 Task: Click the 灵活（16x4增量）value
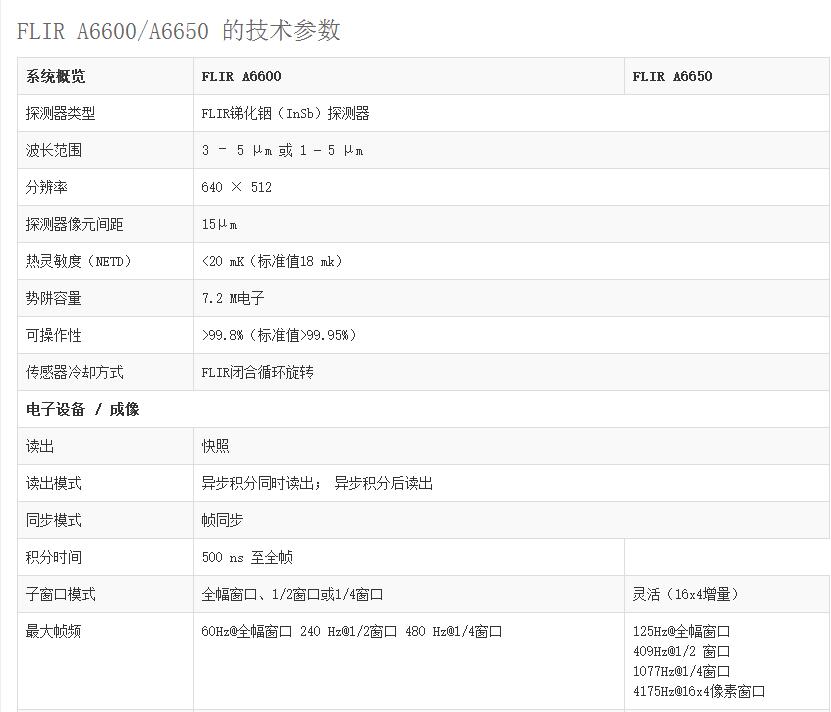(685, 594)
